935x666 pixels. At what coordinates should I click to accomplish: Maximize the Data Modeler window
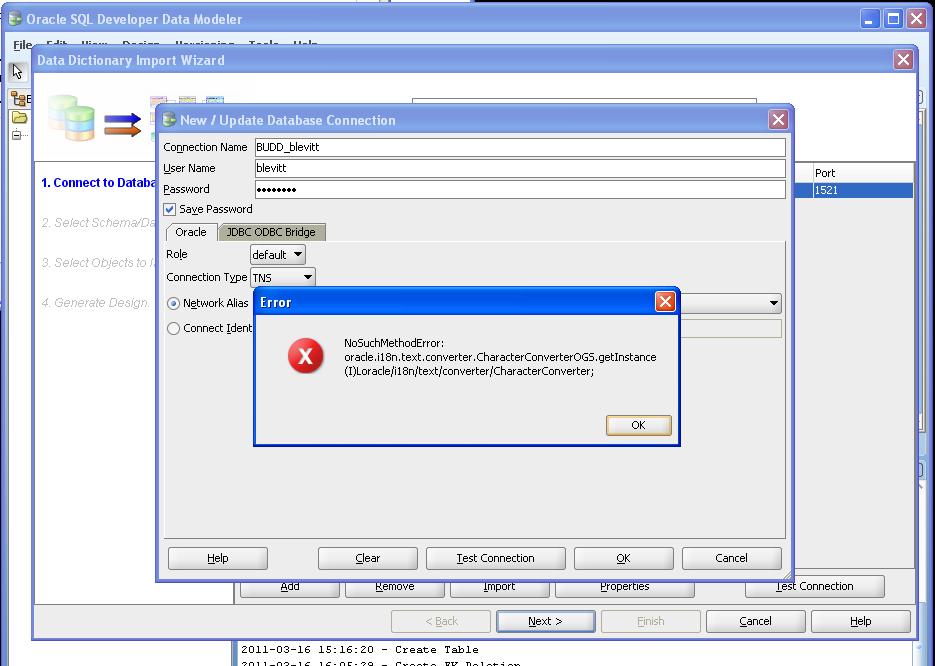point(893,19)
